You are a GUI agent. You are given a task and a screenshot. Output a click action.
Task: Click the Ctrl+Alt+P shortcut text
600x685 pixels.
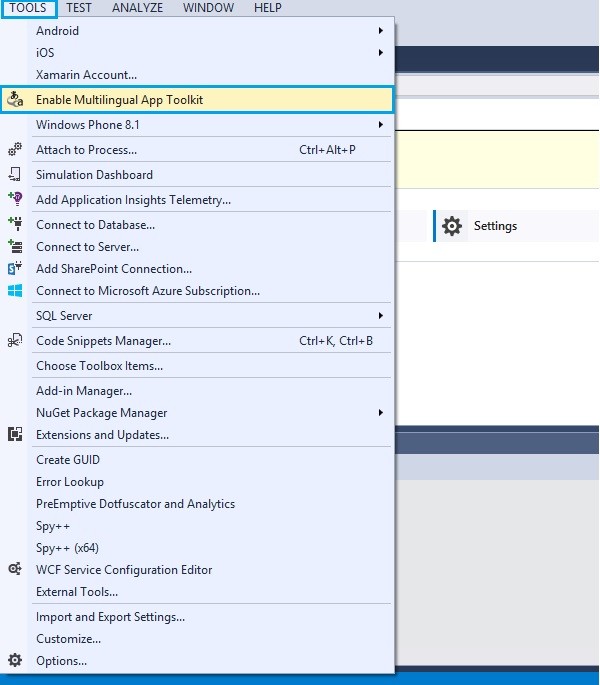(327, 149)
